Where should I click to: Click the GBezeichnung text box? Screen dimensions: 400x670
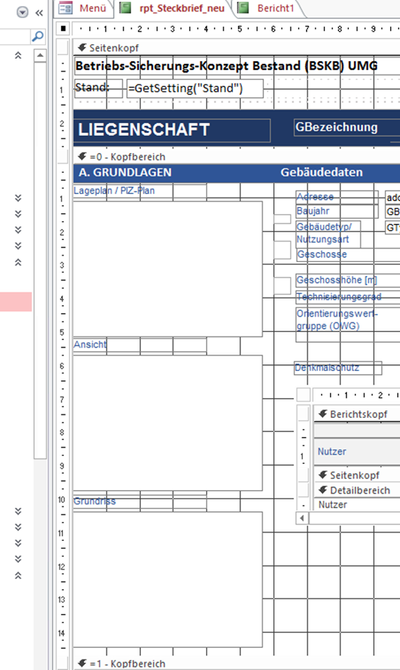[x=347, y=128]
